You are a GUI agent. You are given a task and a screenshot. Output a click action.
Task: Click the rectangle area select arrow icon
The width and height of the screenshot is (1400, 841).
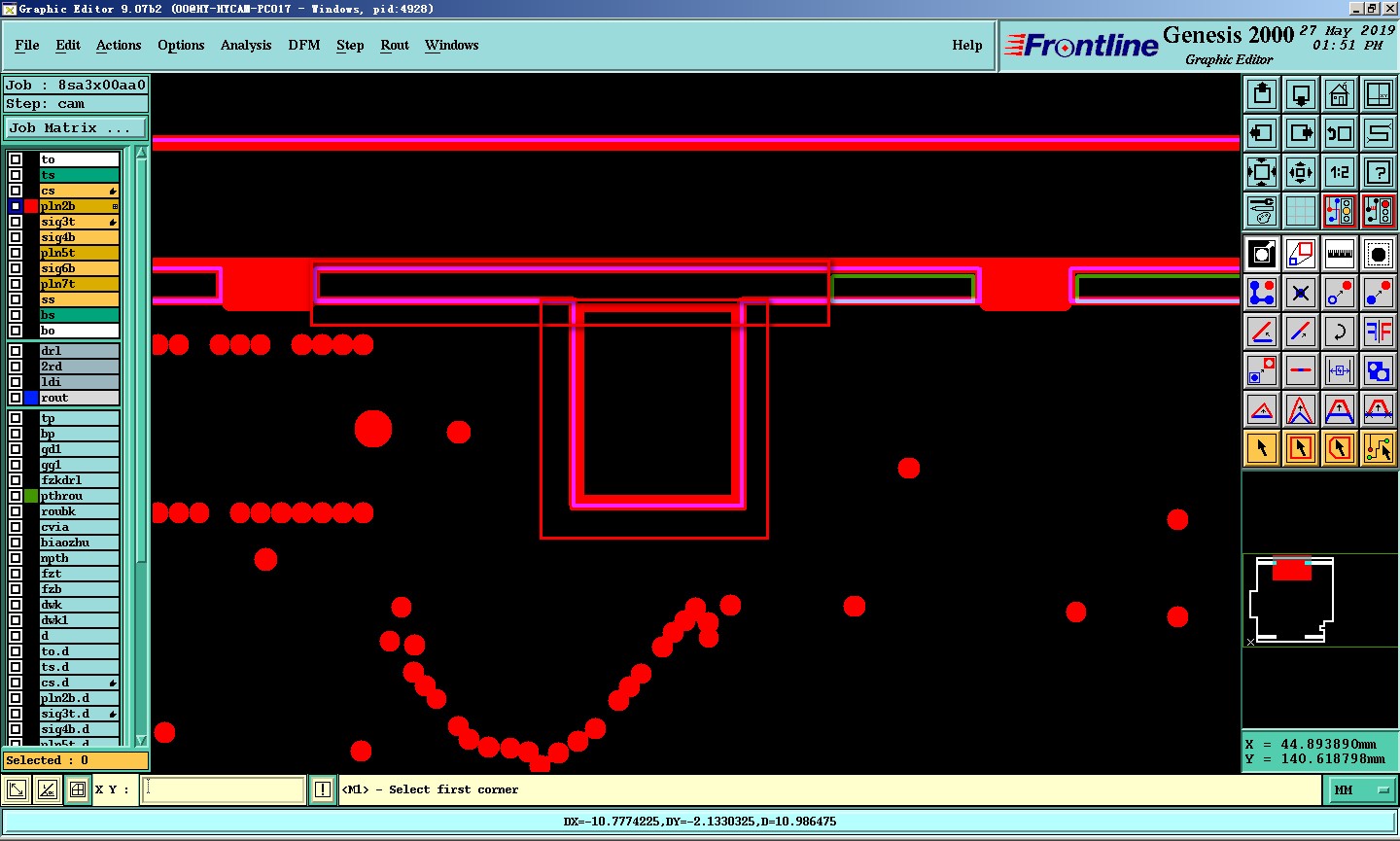[x=1300, y=448]
